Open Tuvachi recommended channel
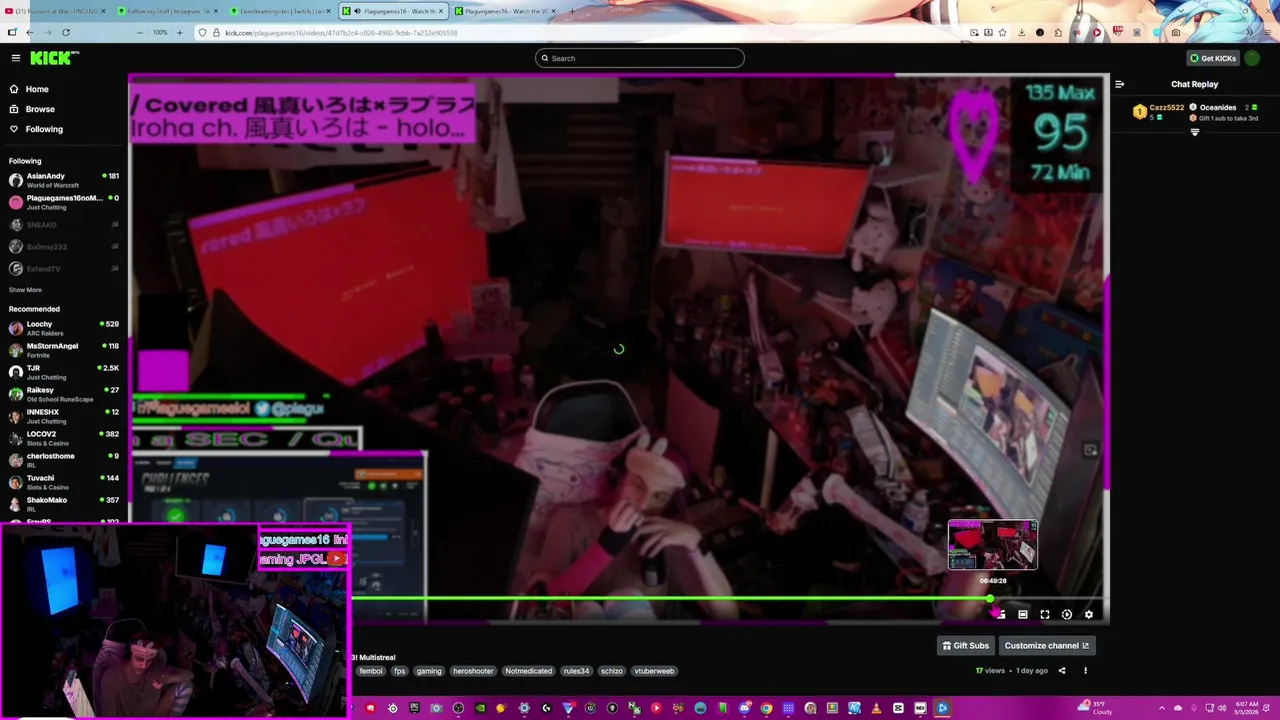The width and height of the screenshot is (1280, 720). 63,482
